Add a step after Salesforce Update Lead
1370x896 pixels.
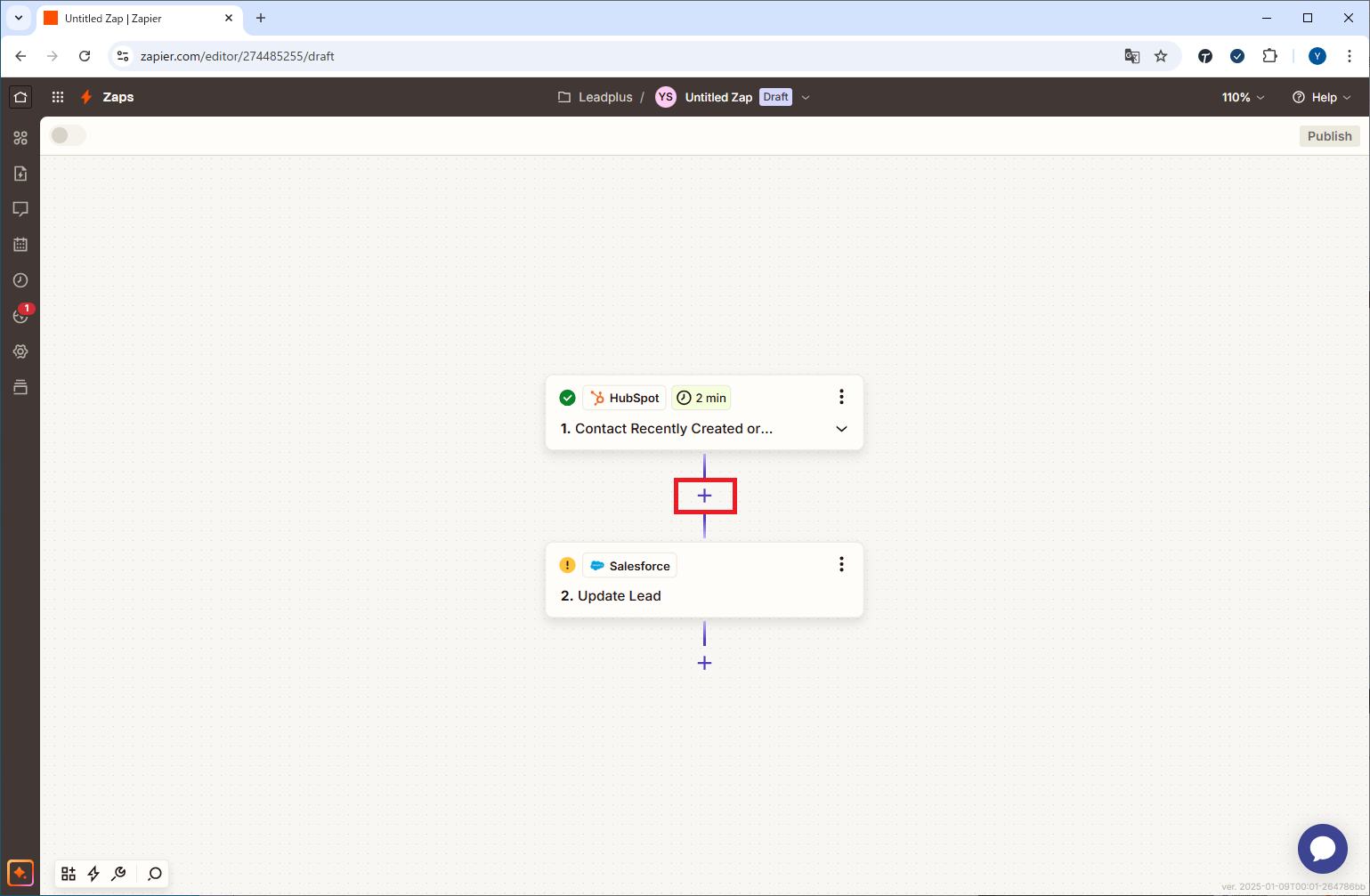(x=704, y=663)
